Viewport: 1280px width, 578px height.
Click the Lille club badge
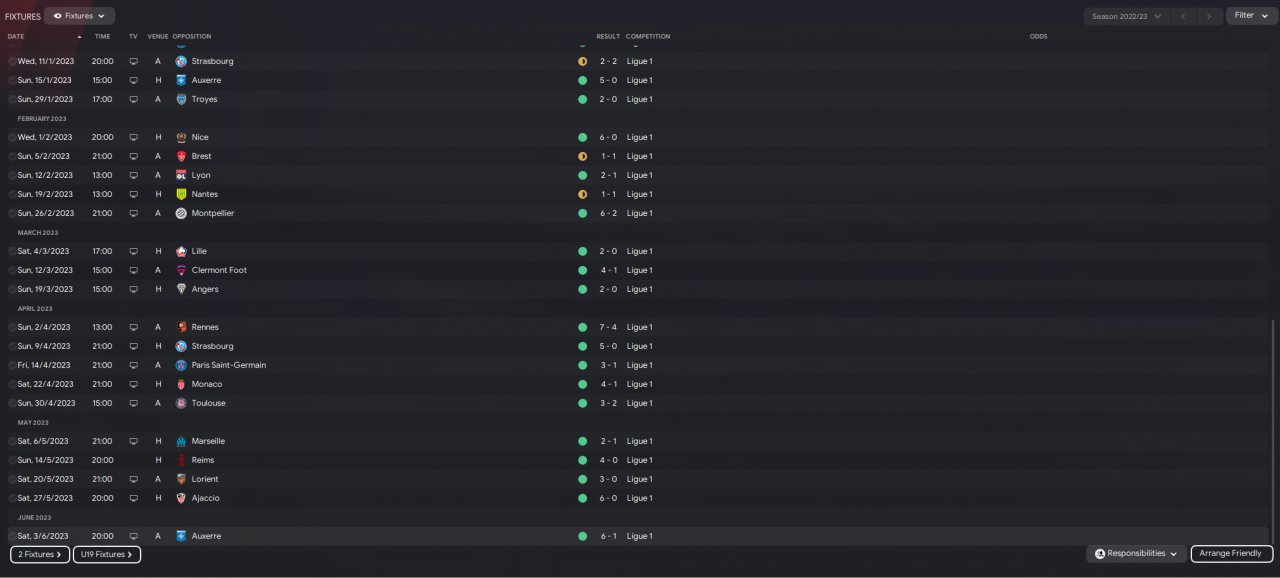click(x=181, y=251)
